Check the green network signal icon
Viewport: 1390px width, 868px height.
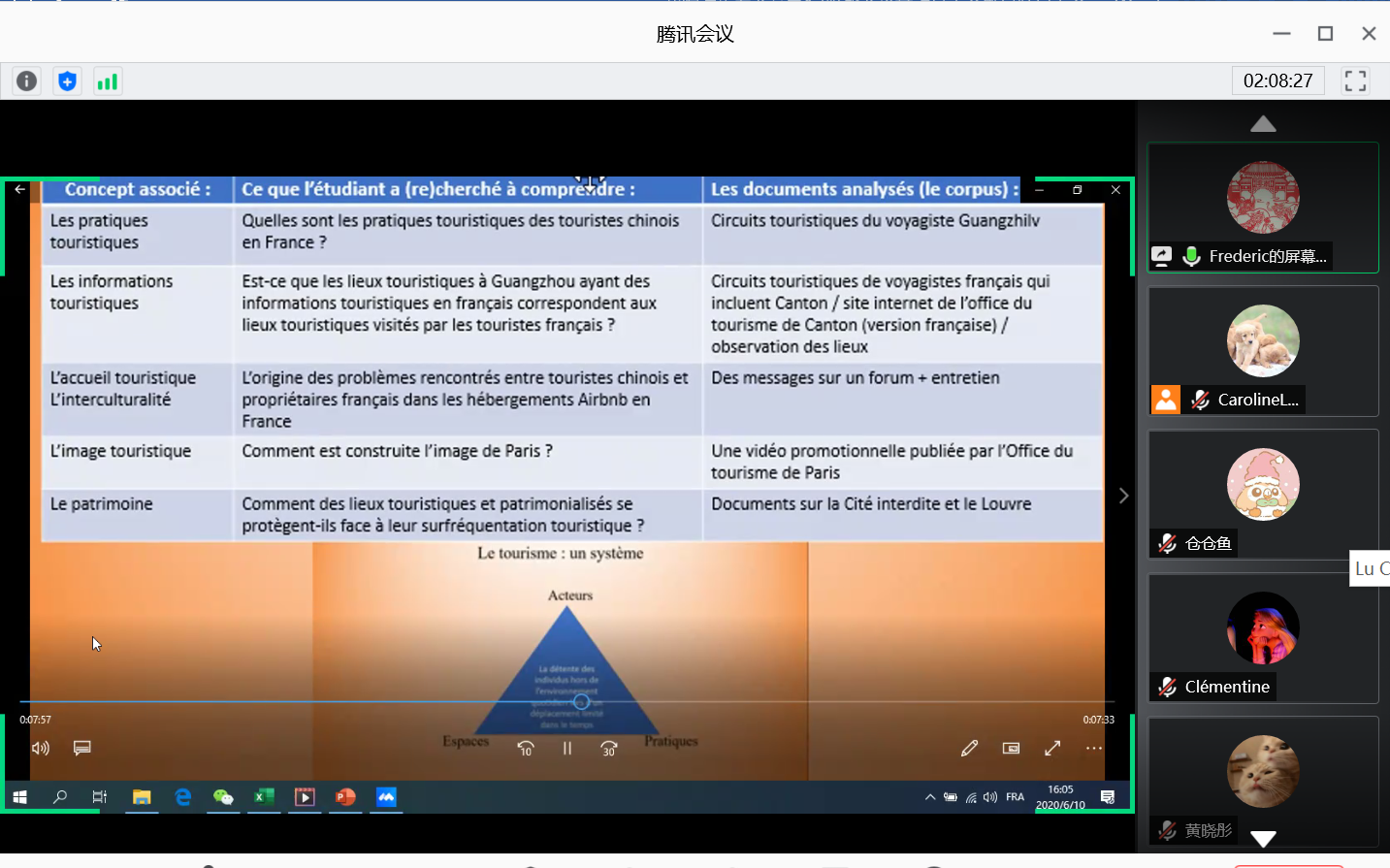click(107, 81)
